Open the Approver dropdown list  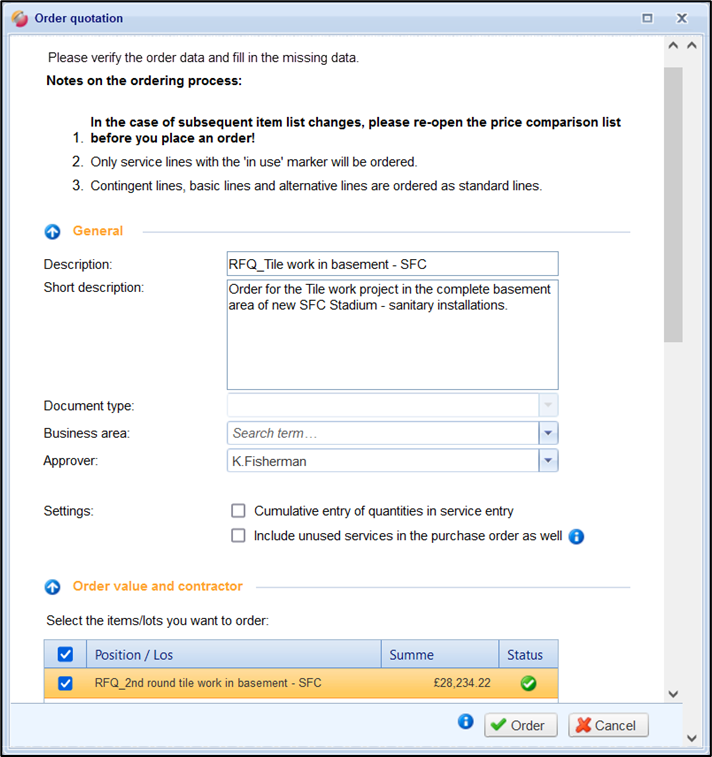[547, 460]
